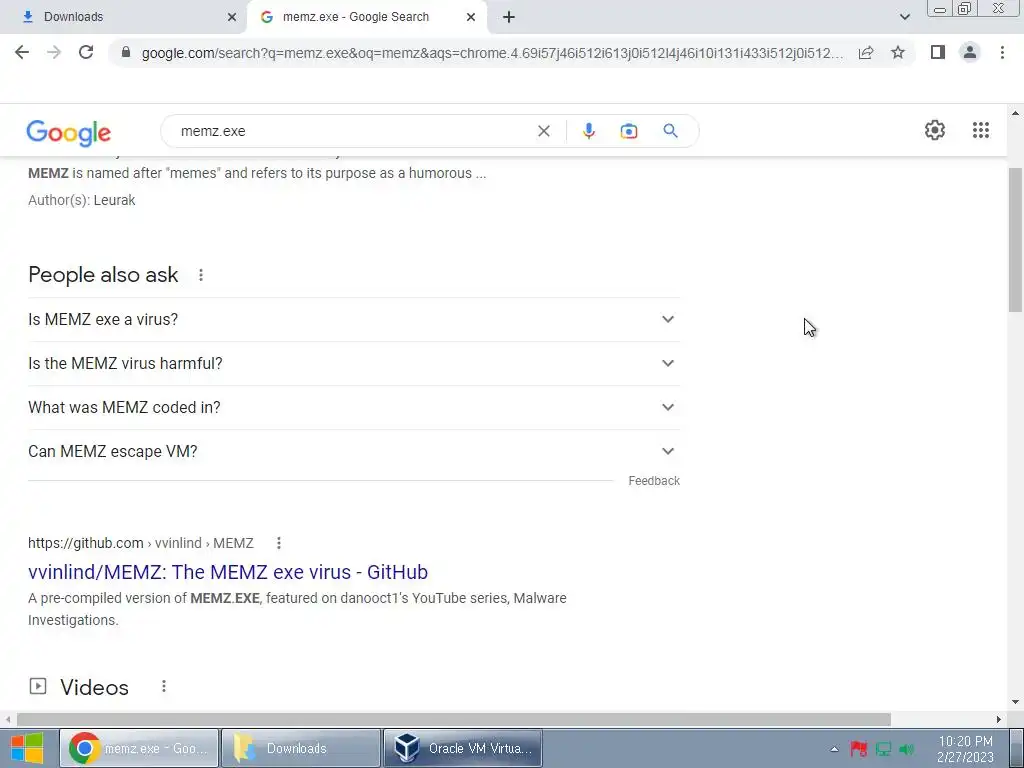Open the Videos section options menu

[x=164, y=686]
